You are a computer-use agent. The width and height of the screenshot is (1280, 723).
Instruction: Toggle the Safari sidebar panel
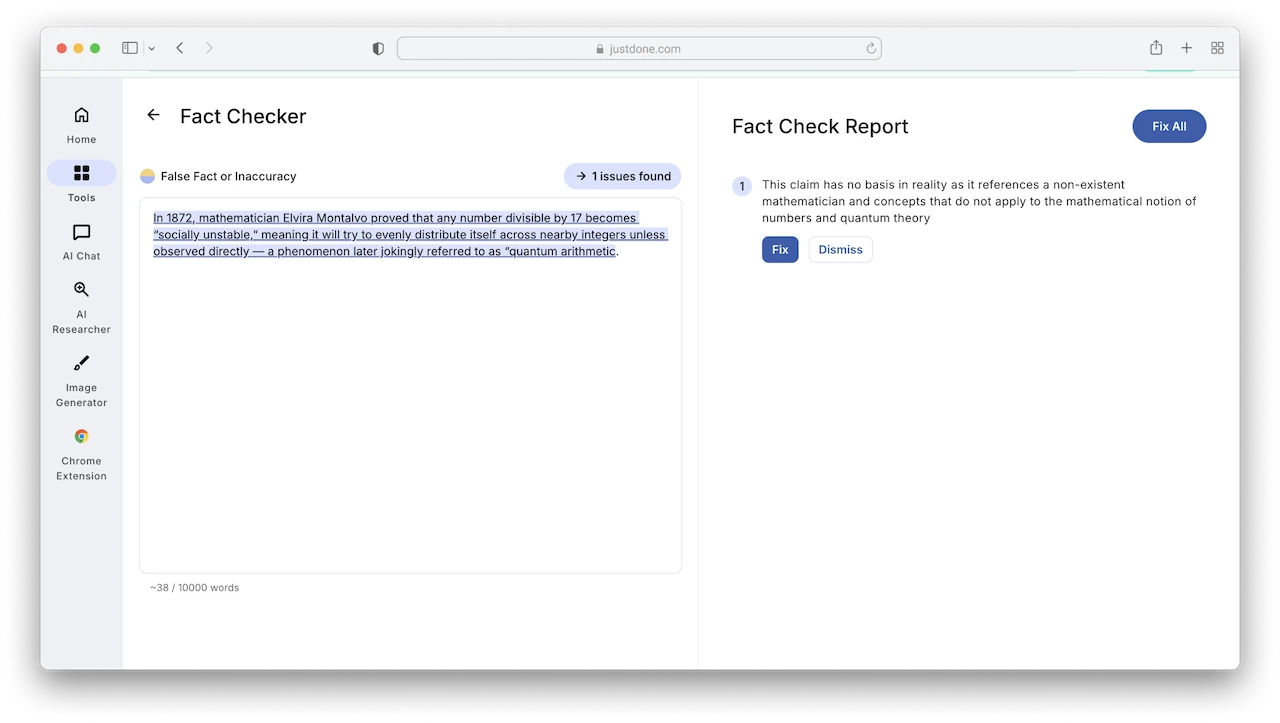coord(130,48)
